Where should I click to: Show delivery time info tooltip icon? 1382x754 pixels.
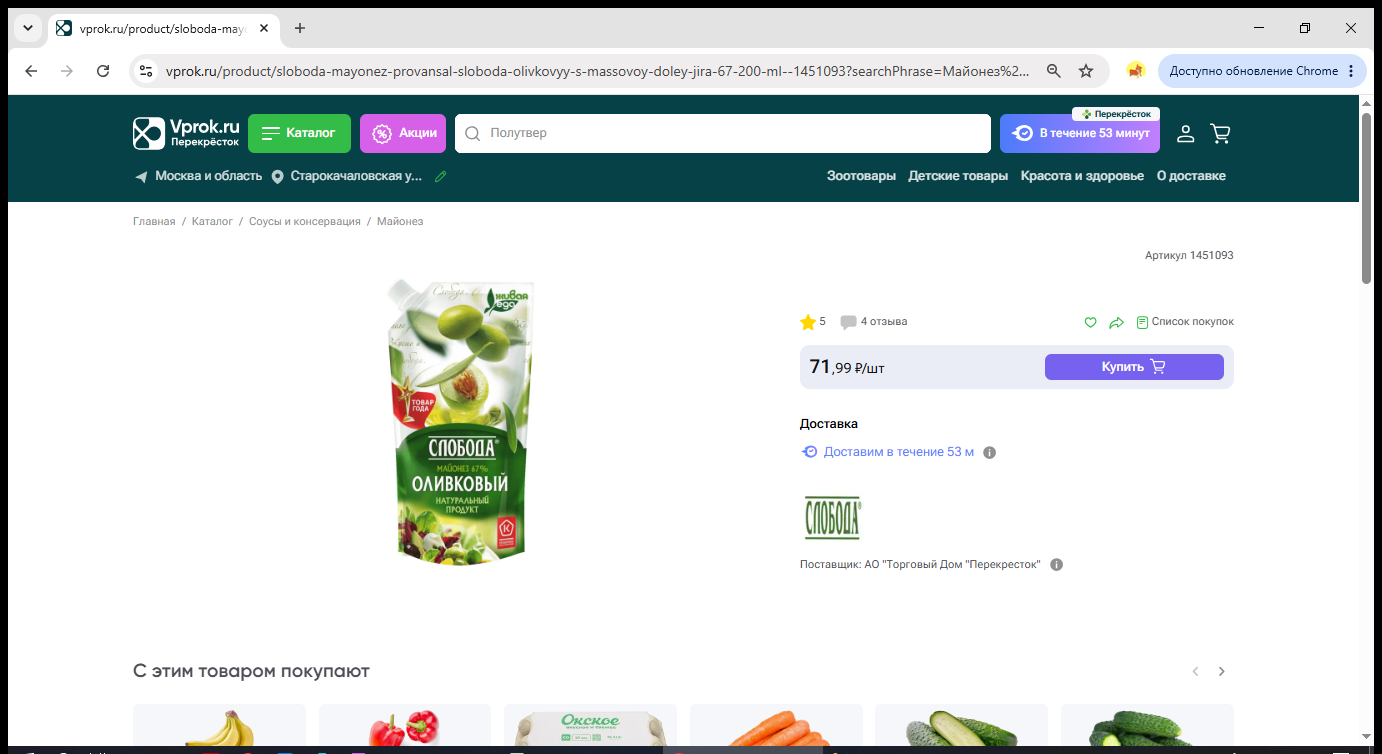click(990, 453)
